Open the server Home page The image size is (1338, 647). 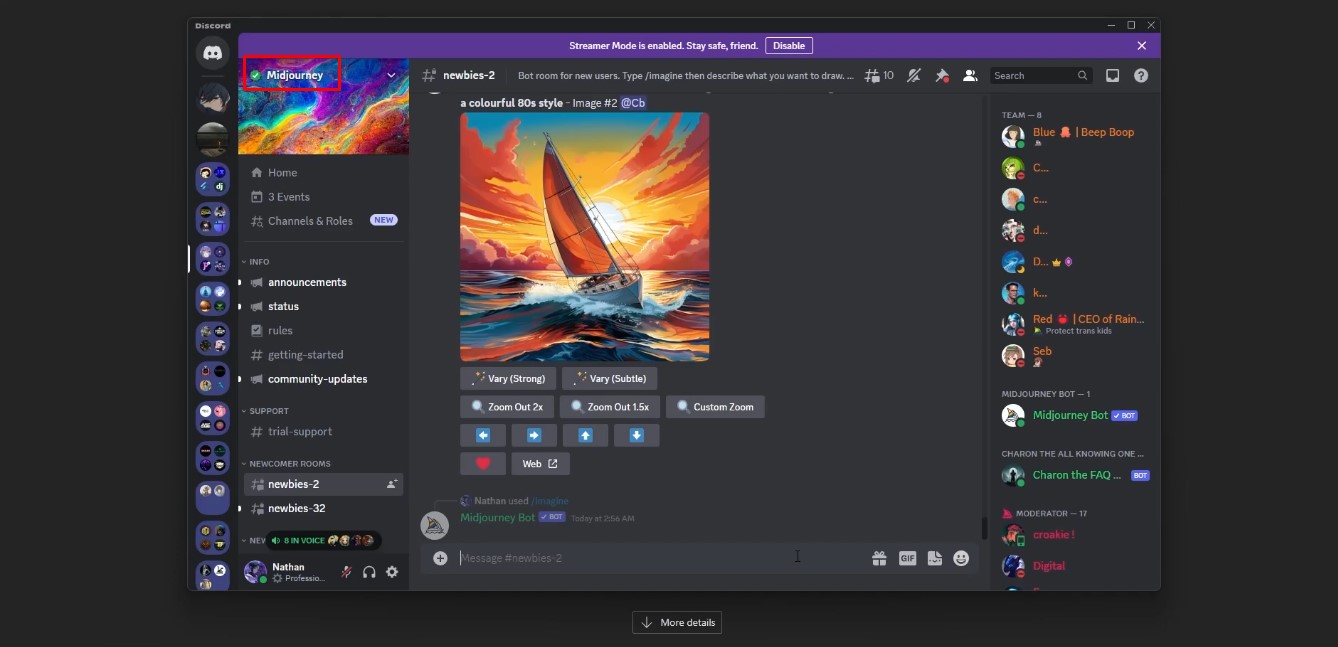coord(322,173)
